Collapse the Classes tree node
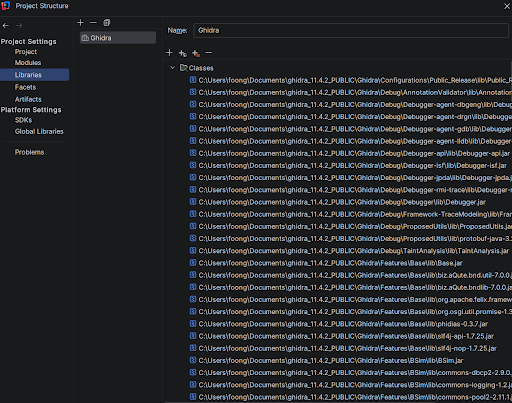Screen dimensions: 512x403 click(x=172, y=68)
